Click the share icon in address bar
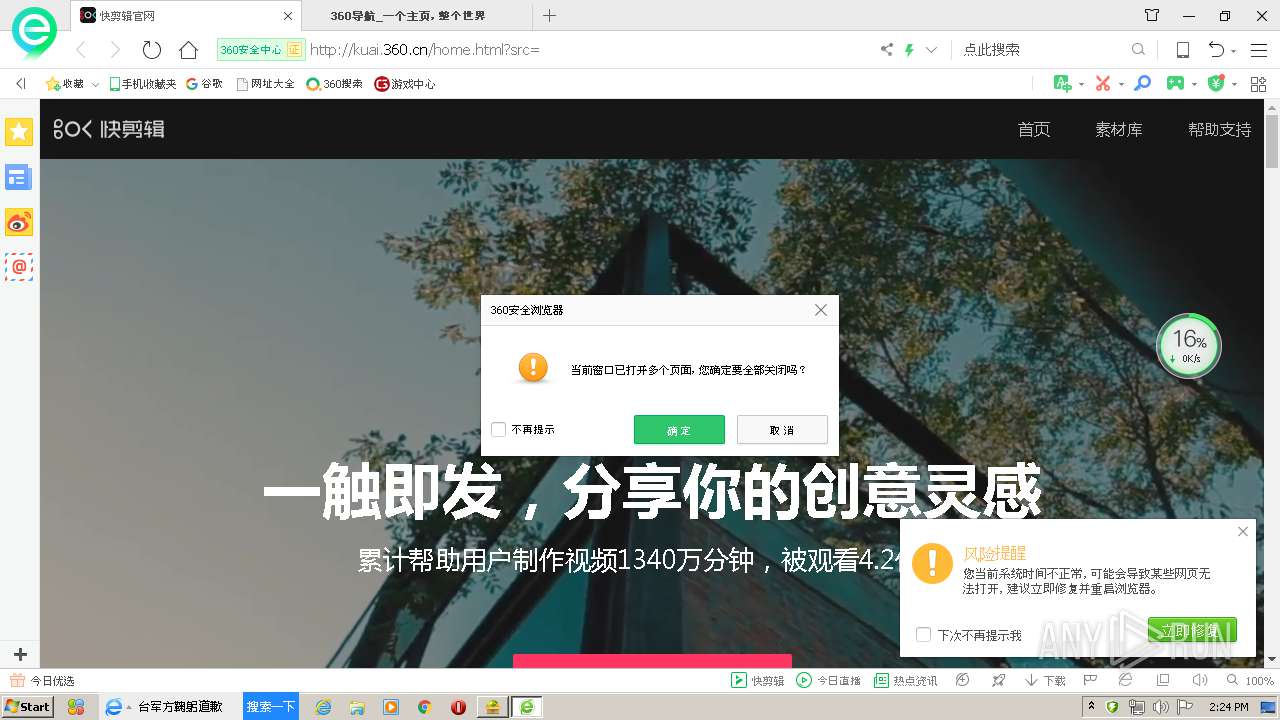The image size is (1280, 720). [886, 49]
